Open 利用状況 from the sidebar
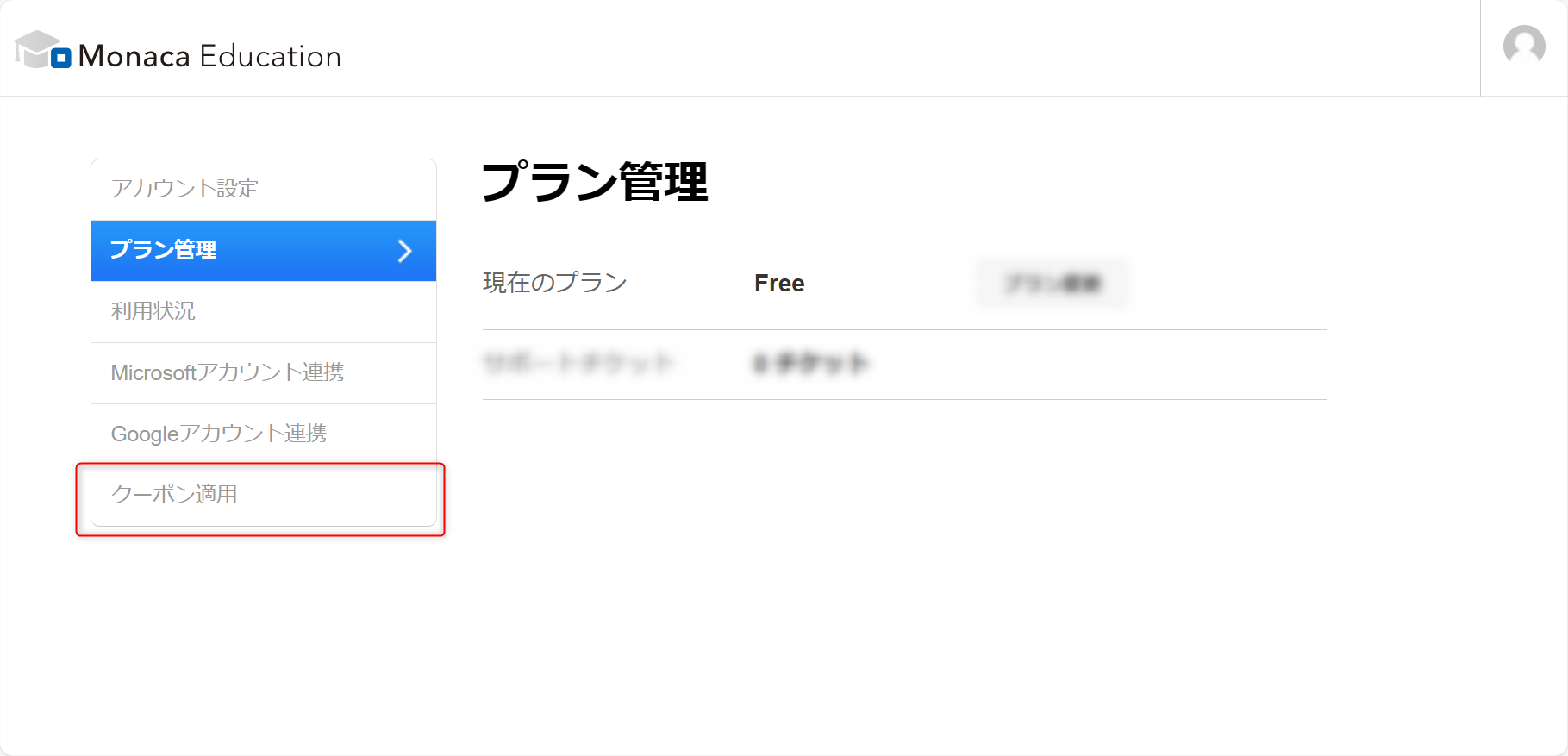 (264, 312)
